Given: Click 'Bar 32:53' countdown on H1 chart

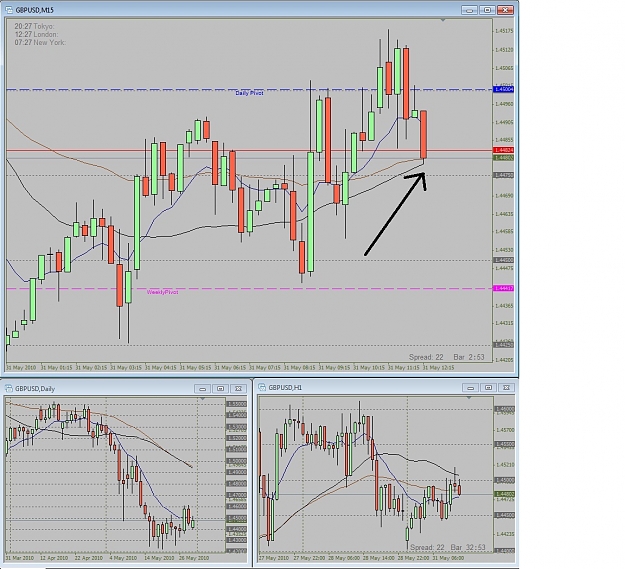Looking at the screenshot, I should coord(468,547).
